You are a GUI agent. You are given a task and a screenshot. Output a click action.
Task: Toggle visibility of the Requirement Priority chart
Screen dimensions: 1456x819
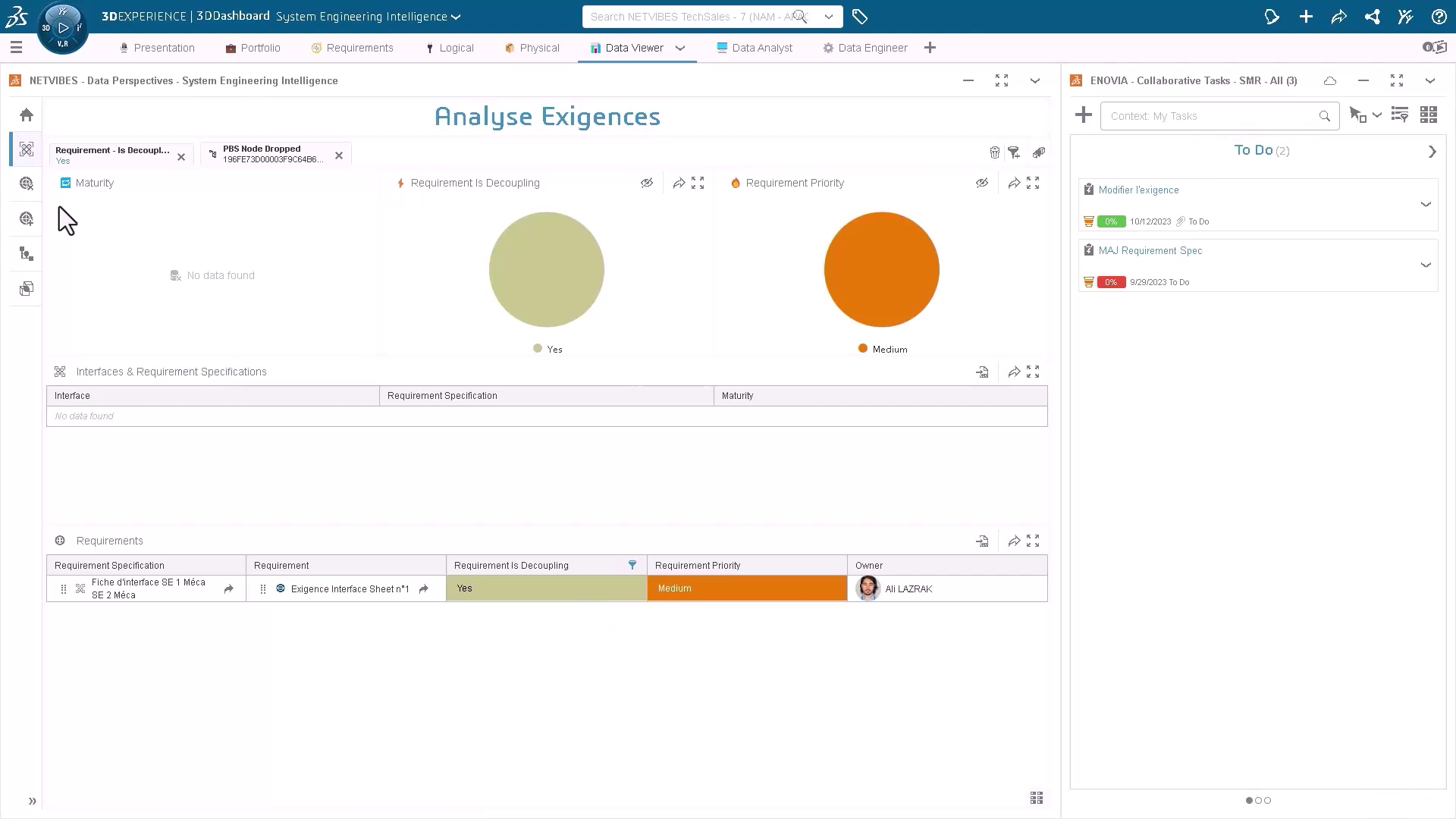pos(981,183)
